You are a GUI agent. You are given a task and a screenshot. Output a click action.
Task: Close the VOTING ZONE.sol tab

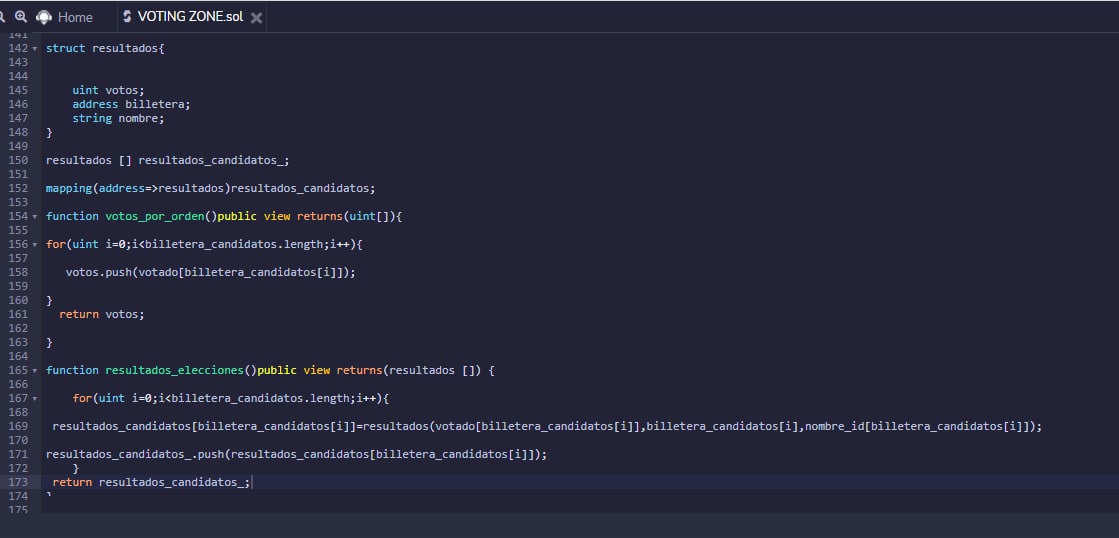[256, 17]
